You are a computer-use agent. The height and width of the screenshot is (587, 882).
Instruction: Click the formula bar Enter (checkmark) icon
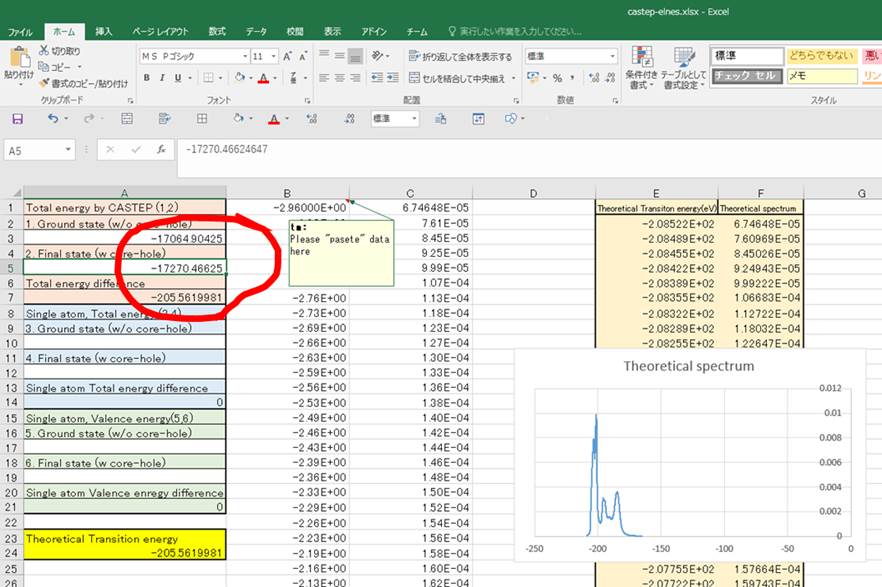point(136,150)
